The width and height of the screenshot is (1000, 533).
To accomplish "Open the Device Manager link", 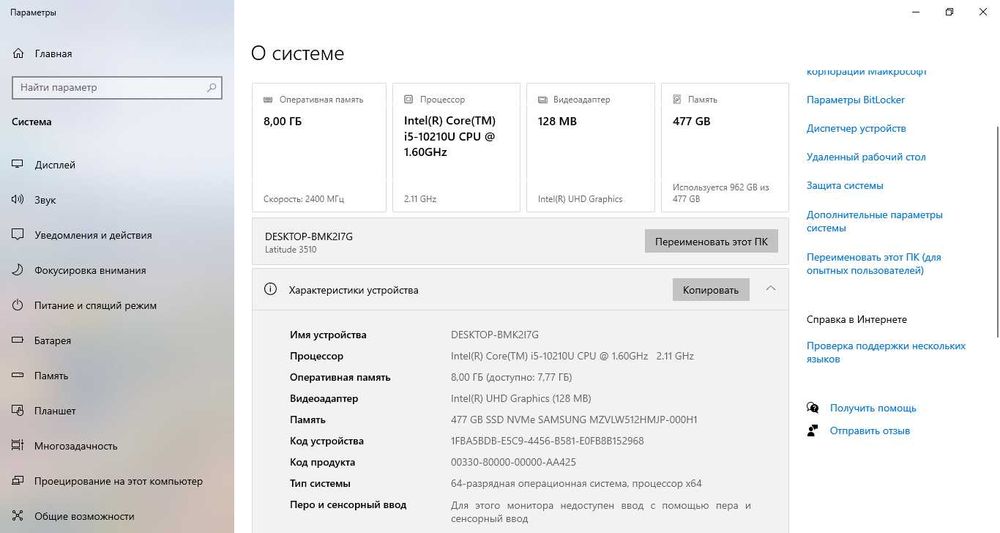I will [856, 129].
